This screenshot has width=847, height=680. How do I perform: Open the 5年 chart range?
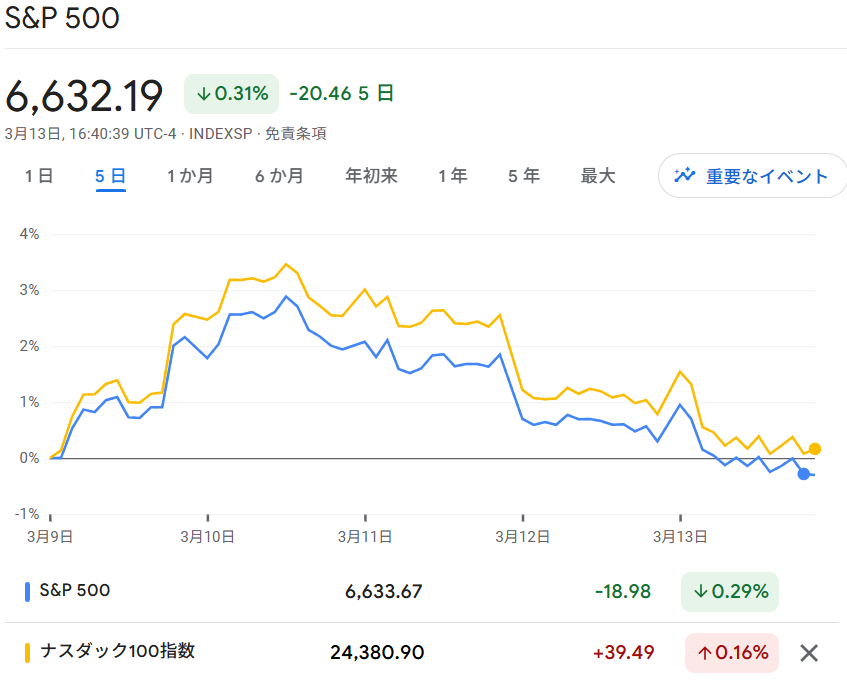(x=522, y=175)
